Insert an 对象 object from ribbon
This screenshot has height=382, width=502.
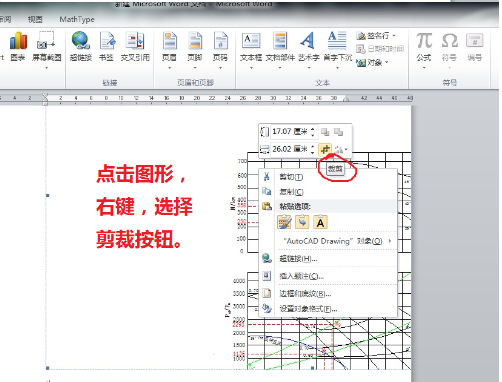click(369, 63)
